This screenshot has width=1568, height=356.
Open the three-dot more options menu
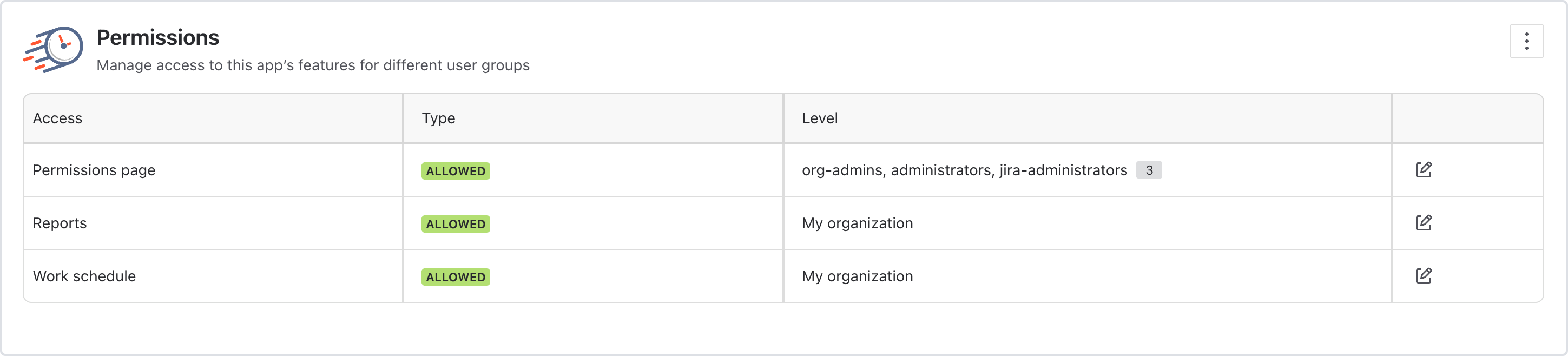(1526, 41)
